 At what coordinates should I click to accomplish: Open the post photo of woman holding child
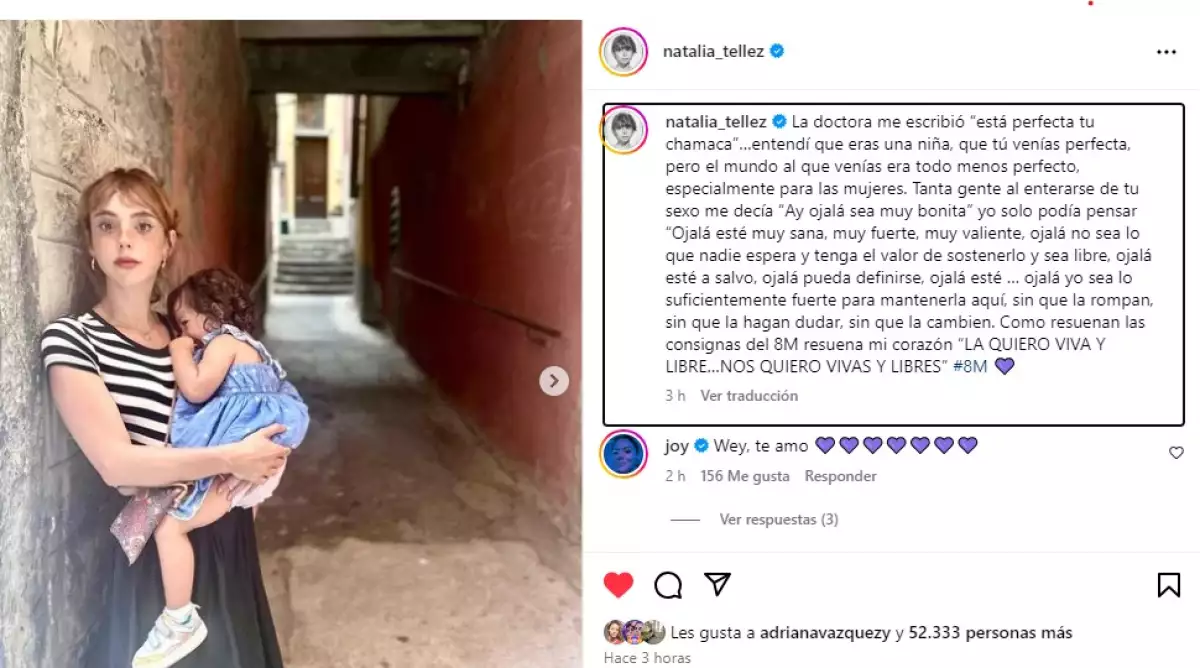[x=291, y=343]
